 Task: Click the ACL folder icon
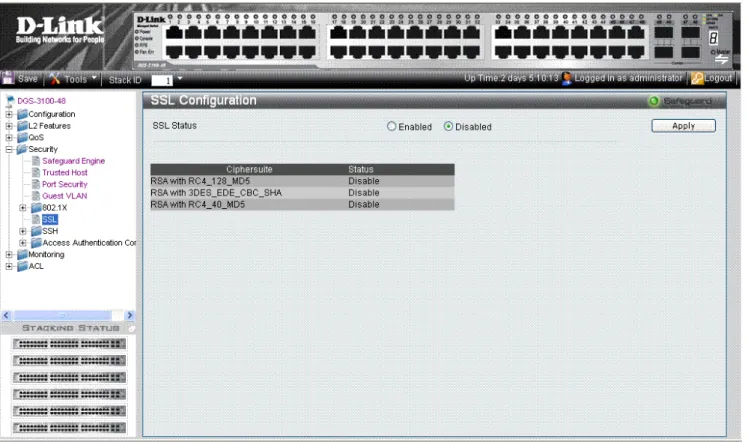pos(22,267)
